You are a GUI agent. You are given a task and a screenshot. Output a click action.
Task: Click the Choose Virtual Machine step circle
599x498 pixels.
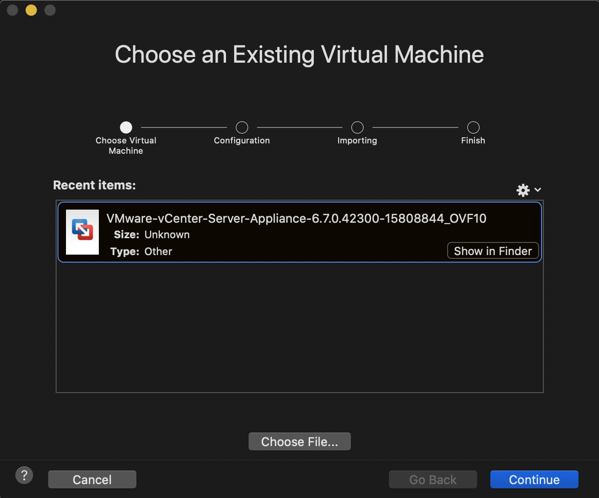click(126, 127)
